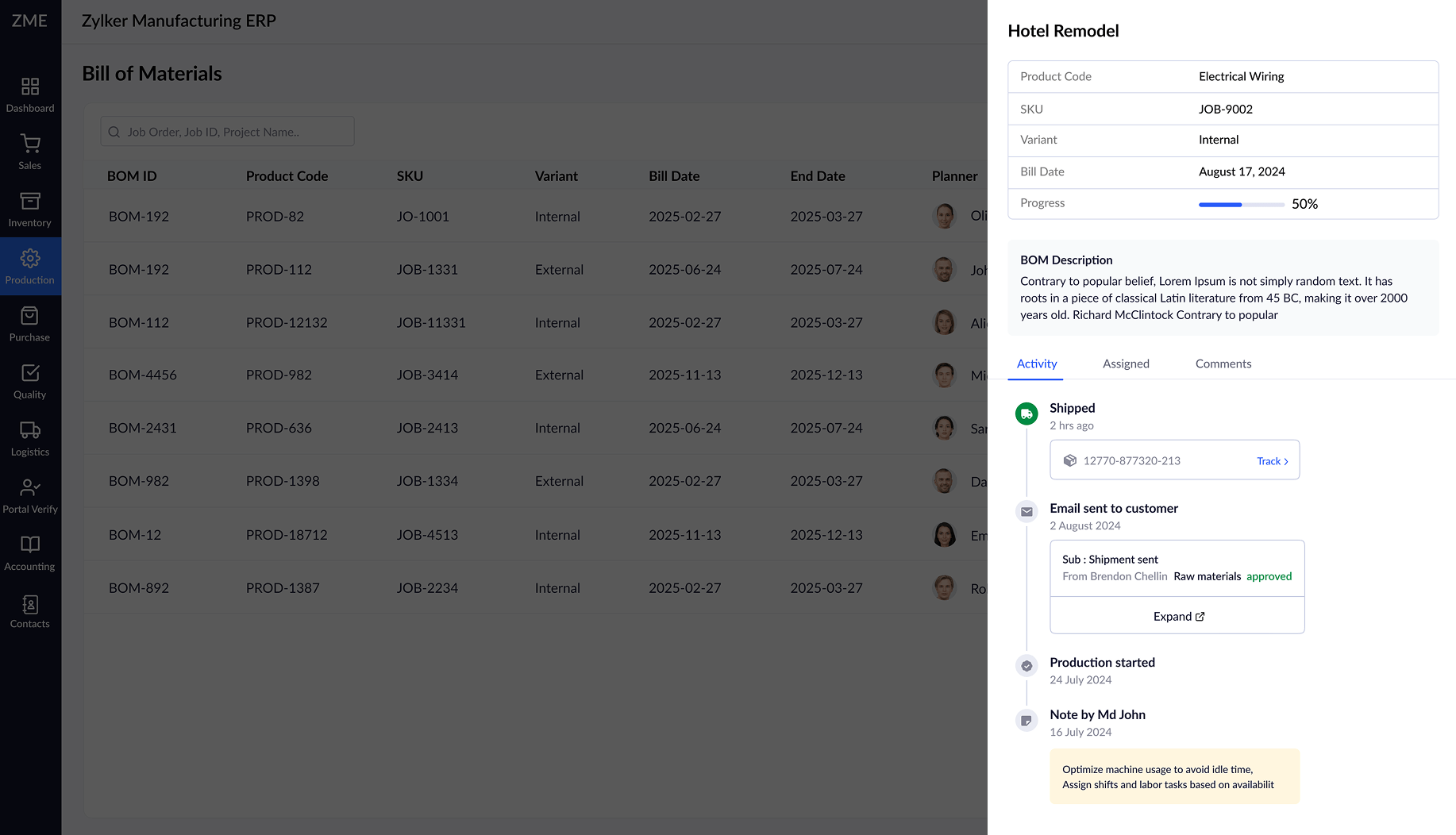Click the 50% progress bar

point(1241,205)
